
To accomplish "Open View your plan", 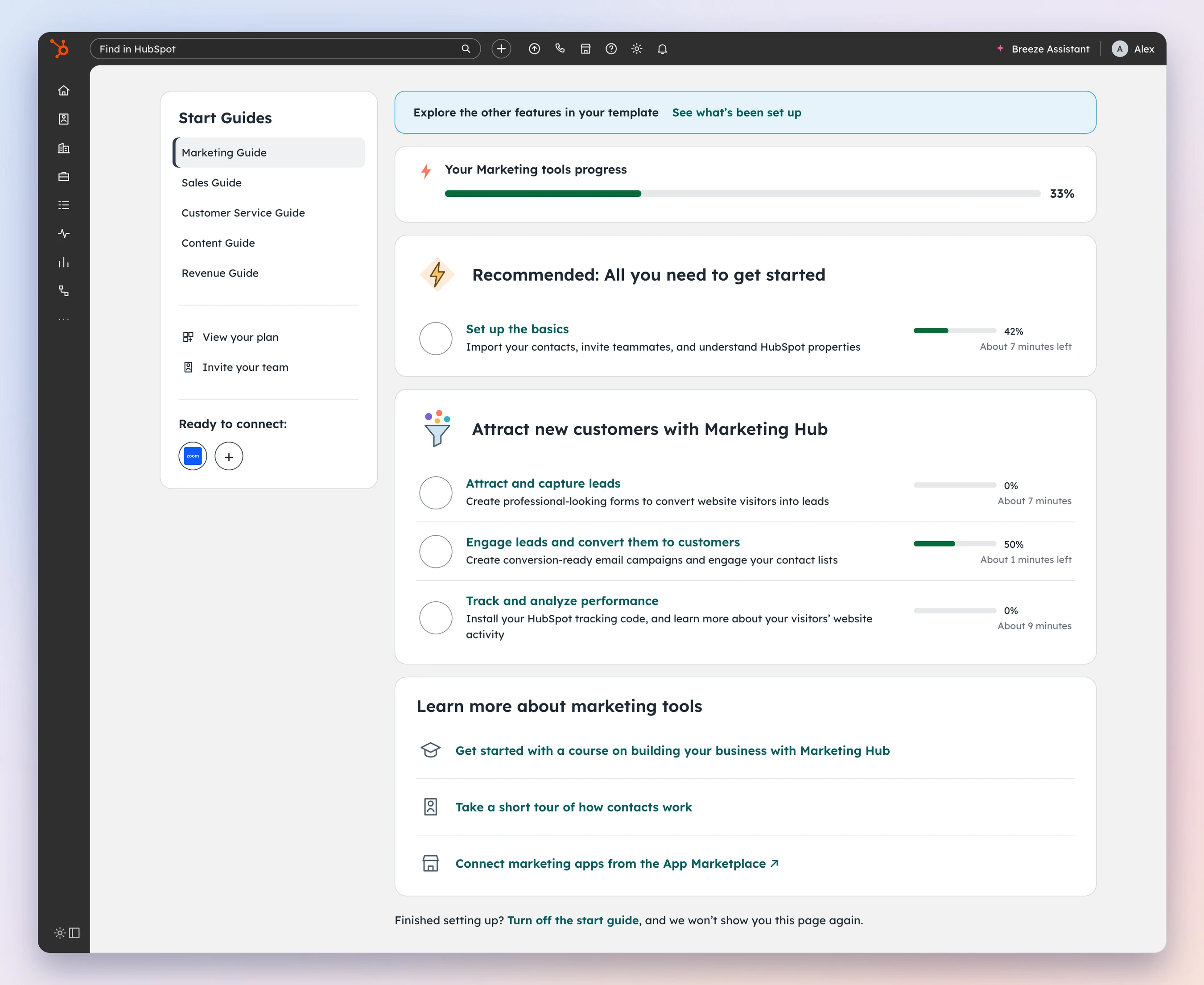I will coord(231,337).
